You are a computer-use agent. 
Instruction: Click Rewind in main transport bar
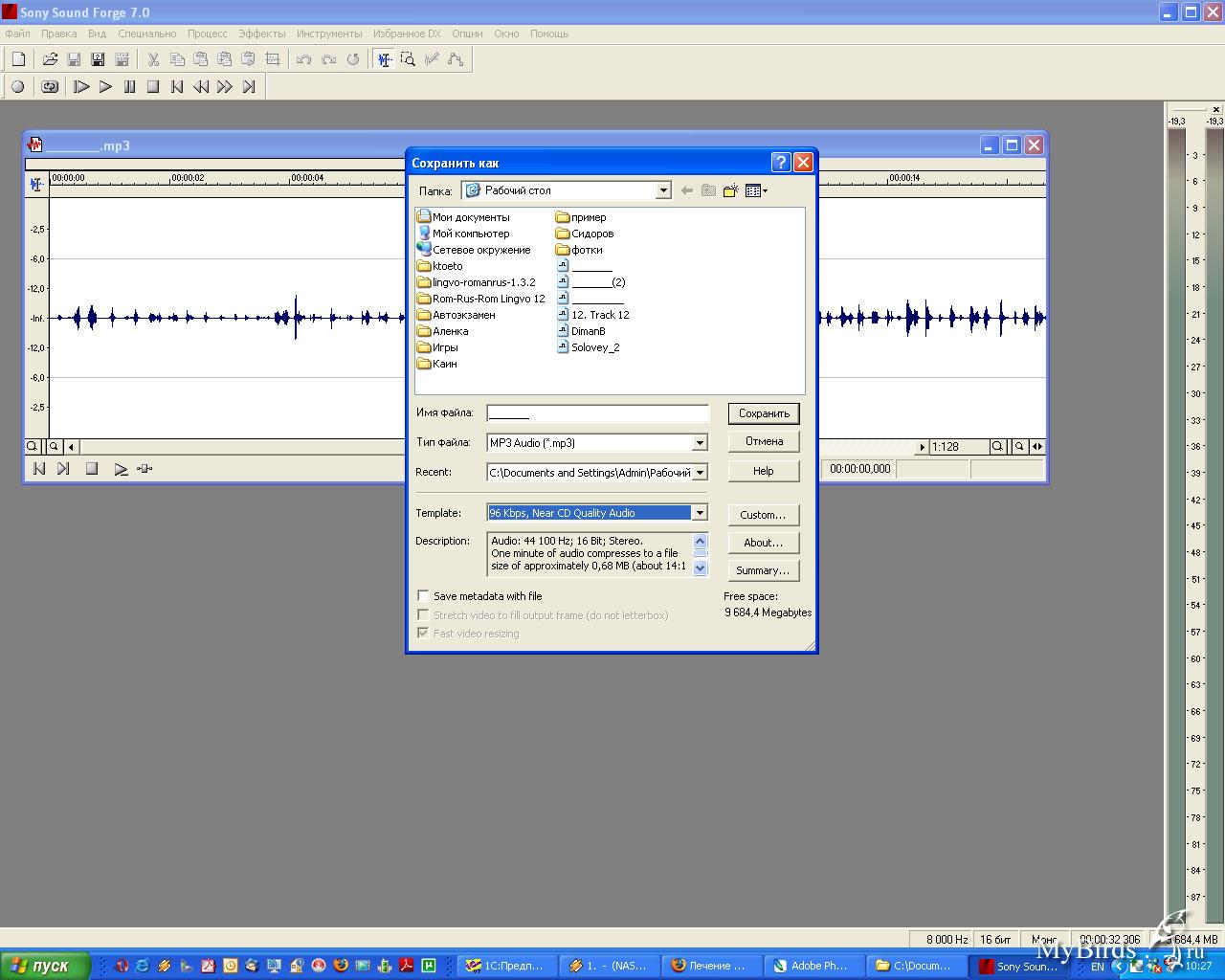[201, 87]
